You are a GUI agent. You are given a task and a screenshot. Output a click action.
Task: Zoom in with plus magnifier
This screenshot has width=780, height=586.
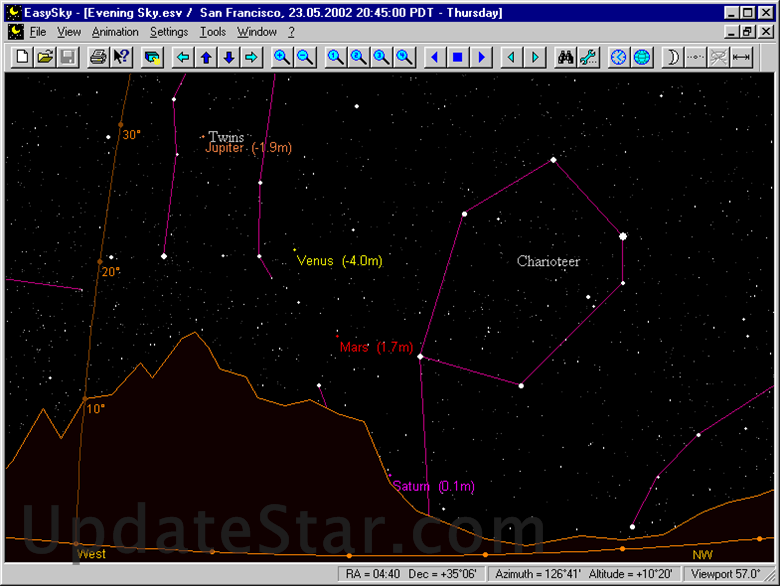coord(282,58)
